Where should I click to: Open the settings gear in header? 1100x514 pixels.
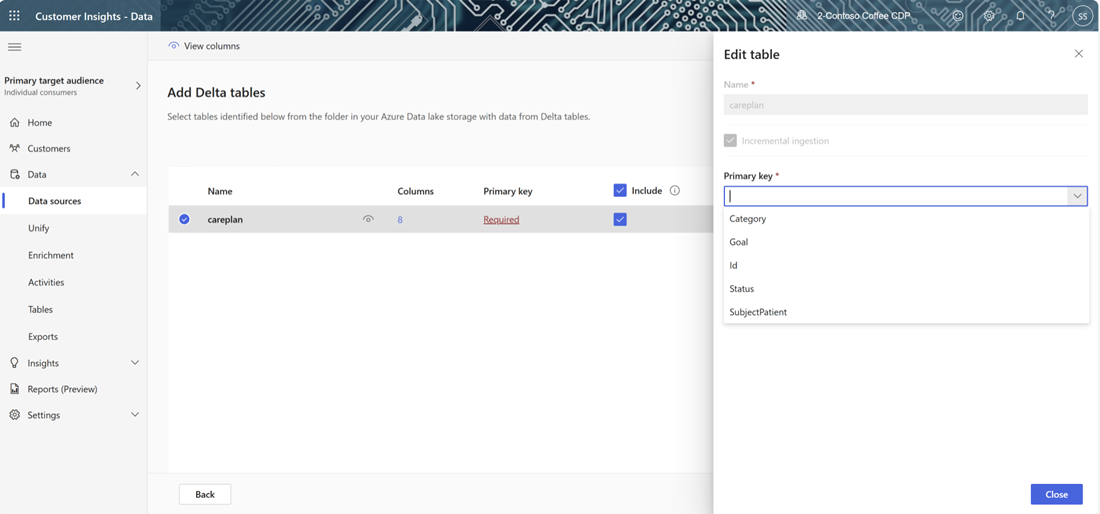[989, 15]
